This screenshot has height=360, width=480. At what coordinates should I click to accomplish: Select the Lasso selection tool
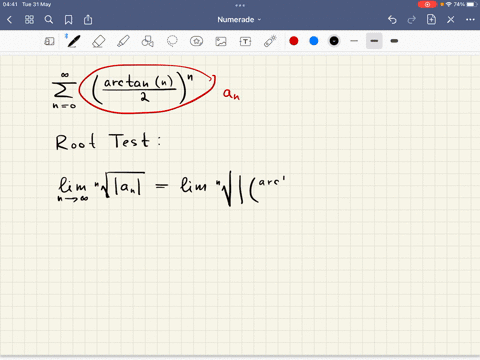click(x=172, y=41)
